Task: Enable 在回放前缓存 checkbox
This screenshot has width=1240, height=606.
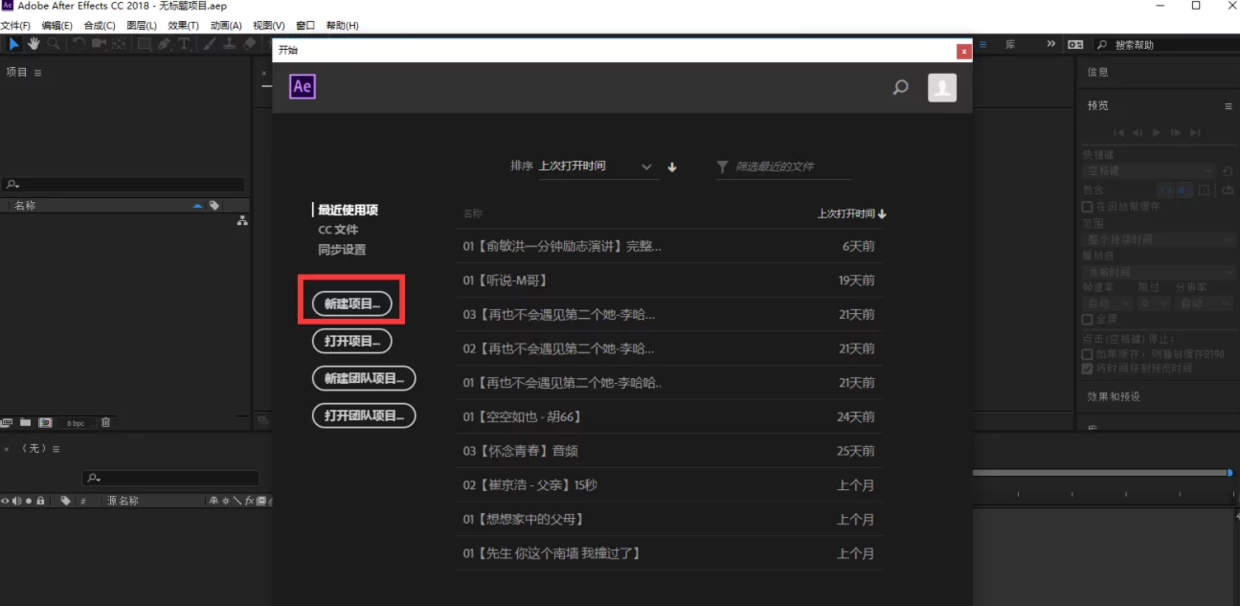Action: point(1087,206)
